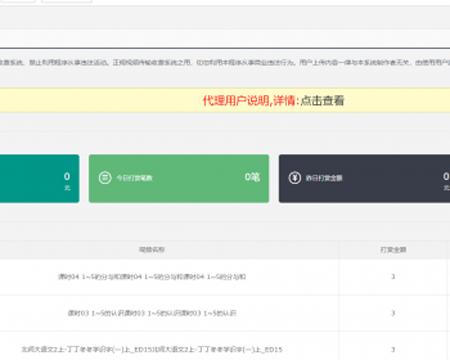Select the teal stats card showing 0元
This screenshot has width=450, height=360.
(40, 178)
